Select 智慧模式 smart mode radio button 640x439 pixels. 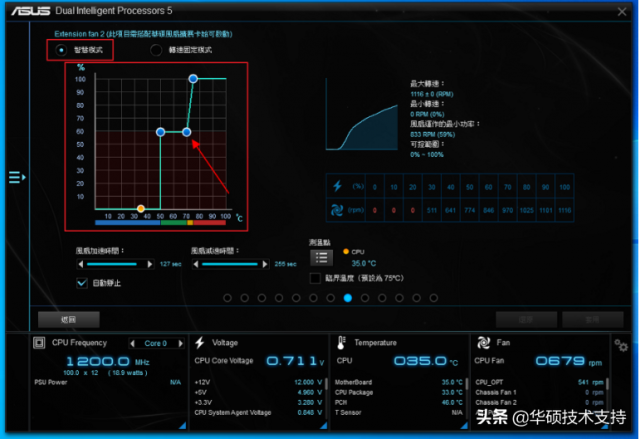click(x=61, y=50)
